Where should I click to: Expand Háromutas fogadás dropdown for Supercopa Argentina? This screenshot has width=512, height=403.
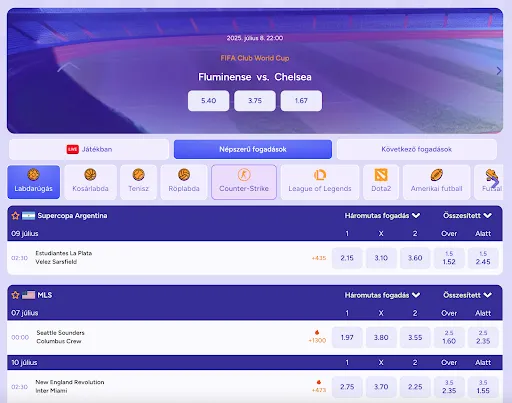coord(382,216)
